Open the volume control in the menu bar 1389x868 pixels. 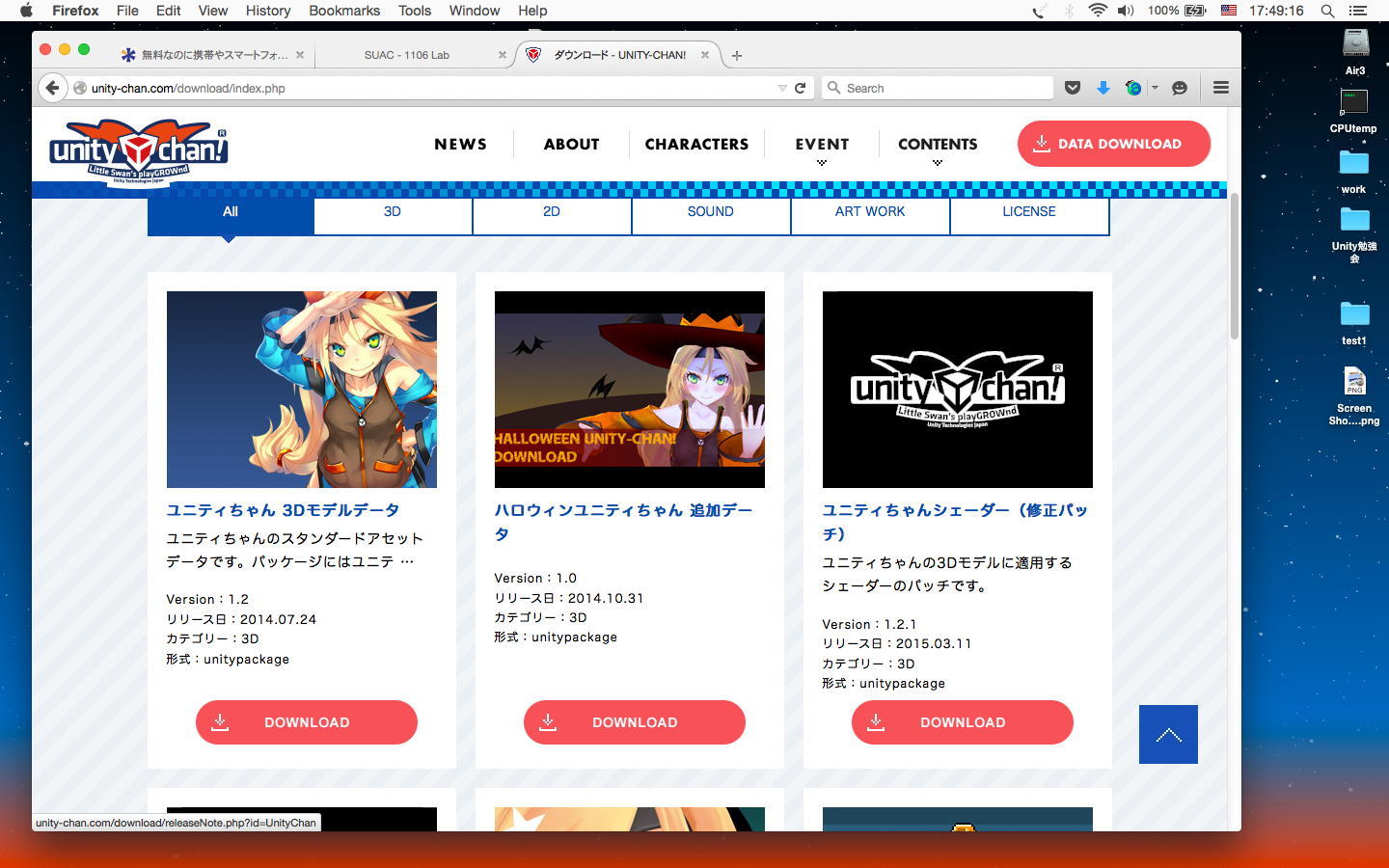pyautogui.click(x=1126, y=11)
